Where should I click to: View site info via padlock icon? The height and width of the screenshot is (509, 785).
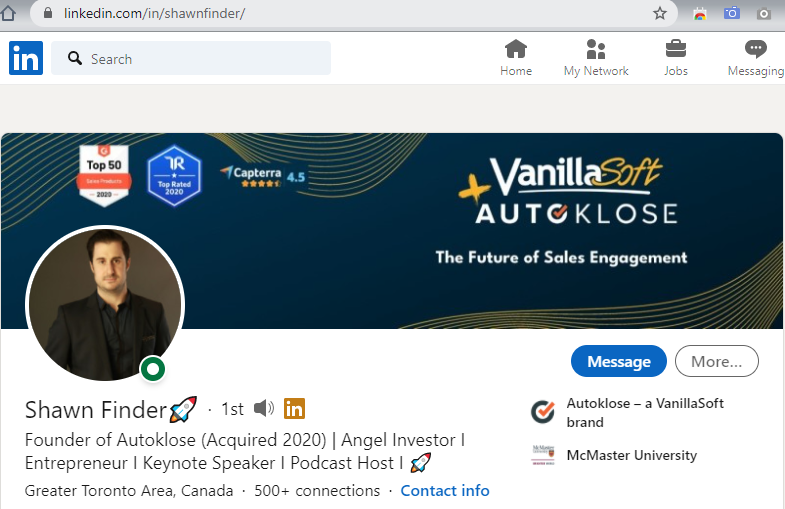click(48, 13)
